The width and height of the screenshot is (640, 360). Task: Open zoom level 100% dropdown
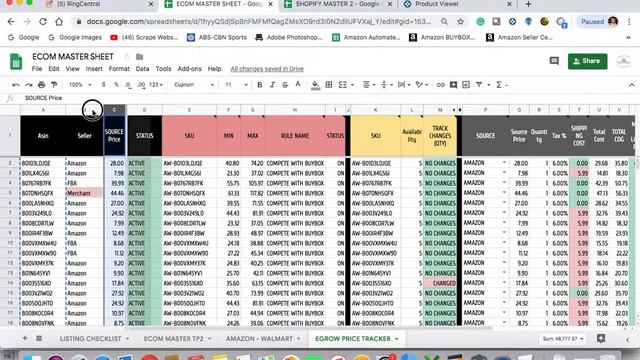point(80,85)
